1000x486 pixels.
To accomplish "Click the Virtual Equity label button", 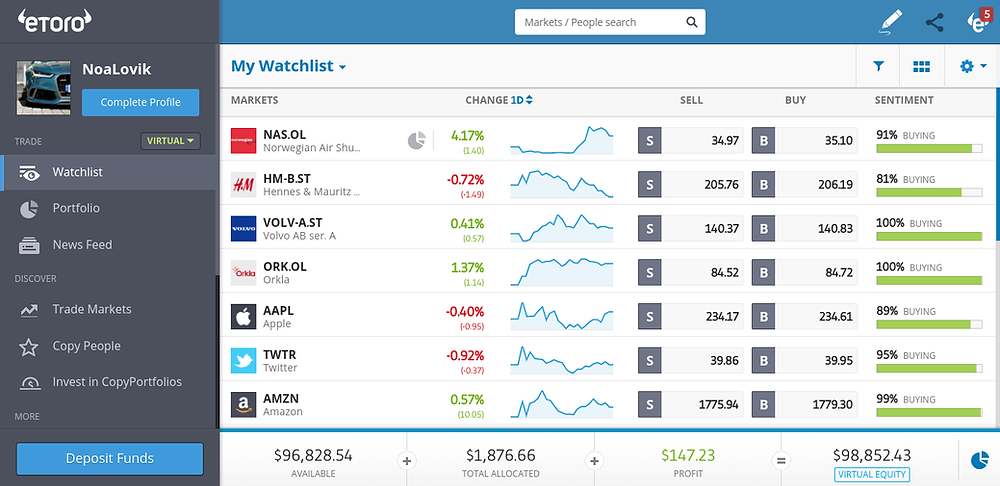I will [x=872, y=475].
